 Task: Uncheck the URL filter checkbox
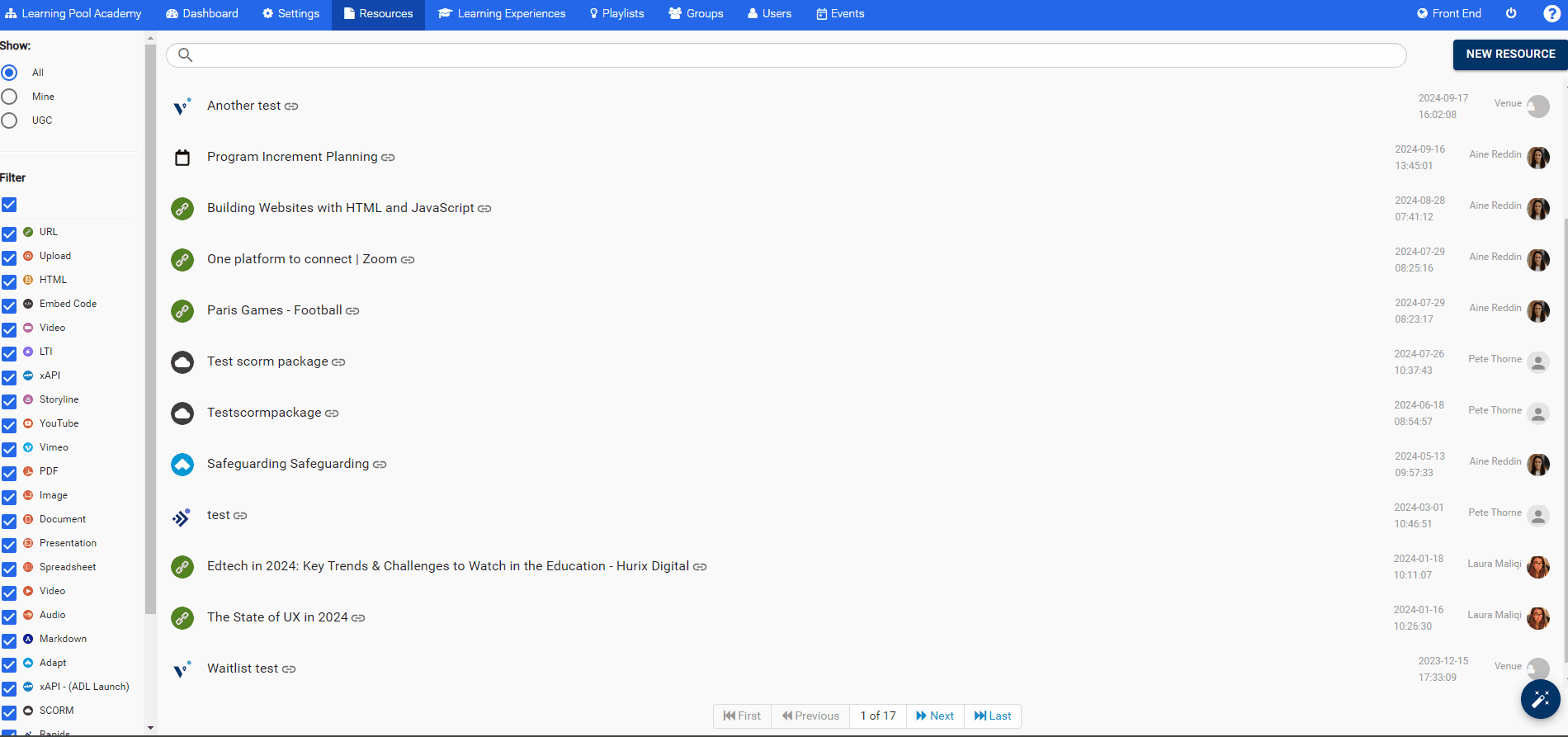click(x=9, y=234)
